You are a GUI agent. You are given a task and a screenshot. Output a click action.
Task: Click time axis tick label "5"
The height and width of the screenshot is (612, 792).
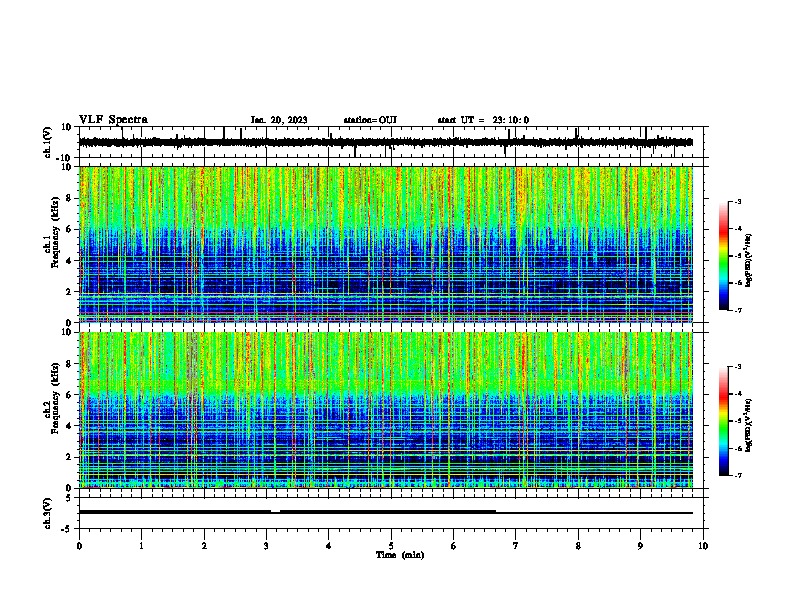(391, 546)
